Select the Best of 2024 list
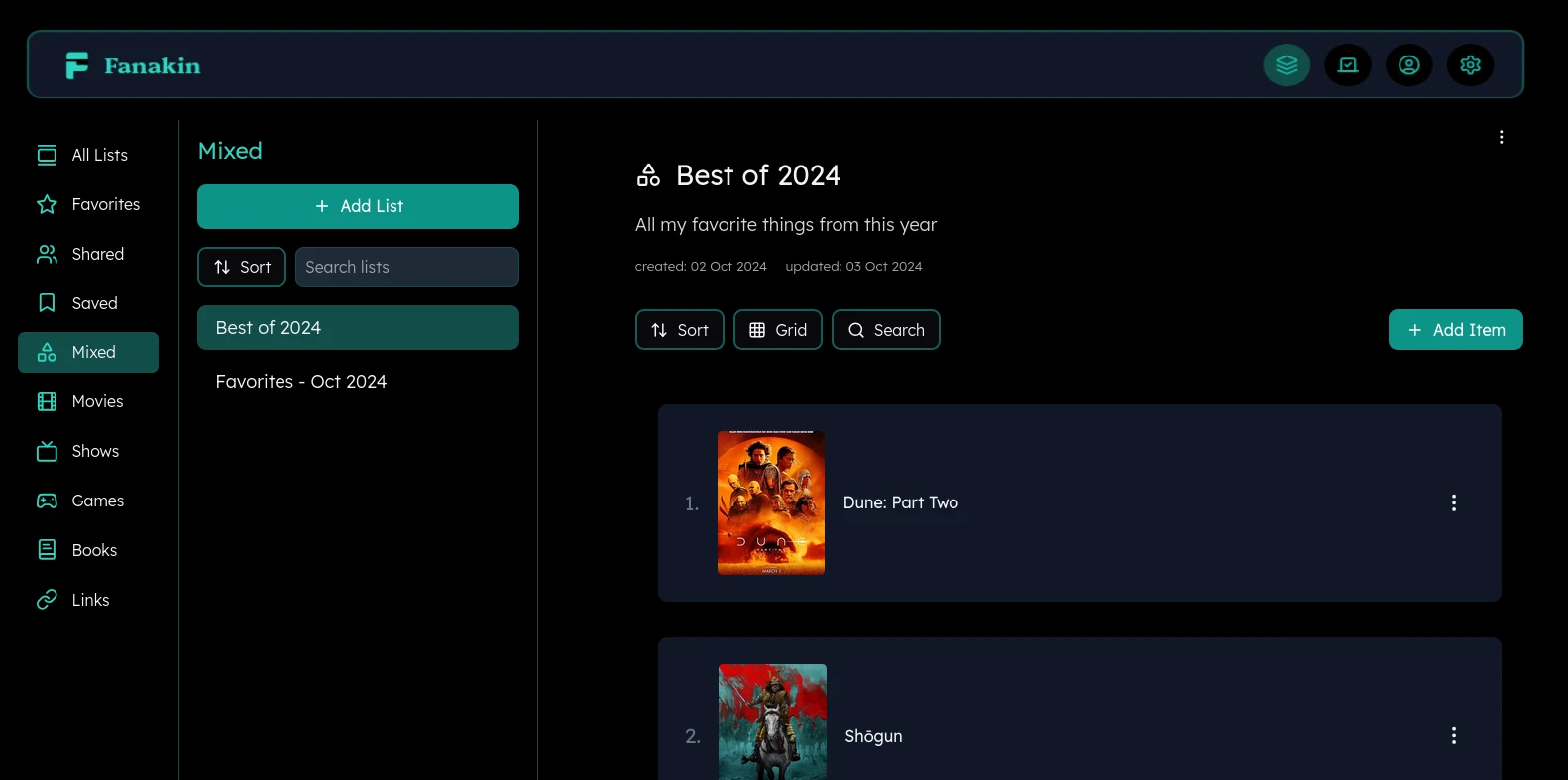Screen dimensions: 1568x780 click(358, 327)
